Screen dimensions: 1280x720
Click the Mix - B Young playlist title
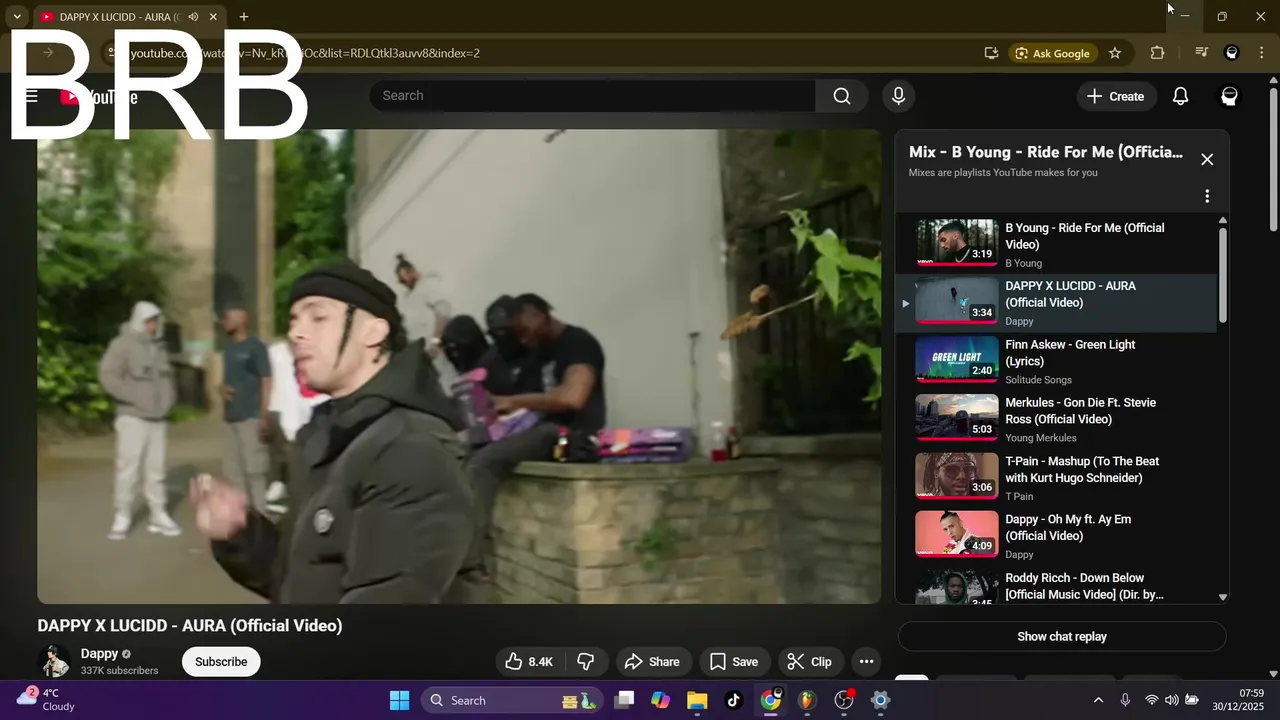1046,152
